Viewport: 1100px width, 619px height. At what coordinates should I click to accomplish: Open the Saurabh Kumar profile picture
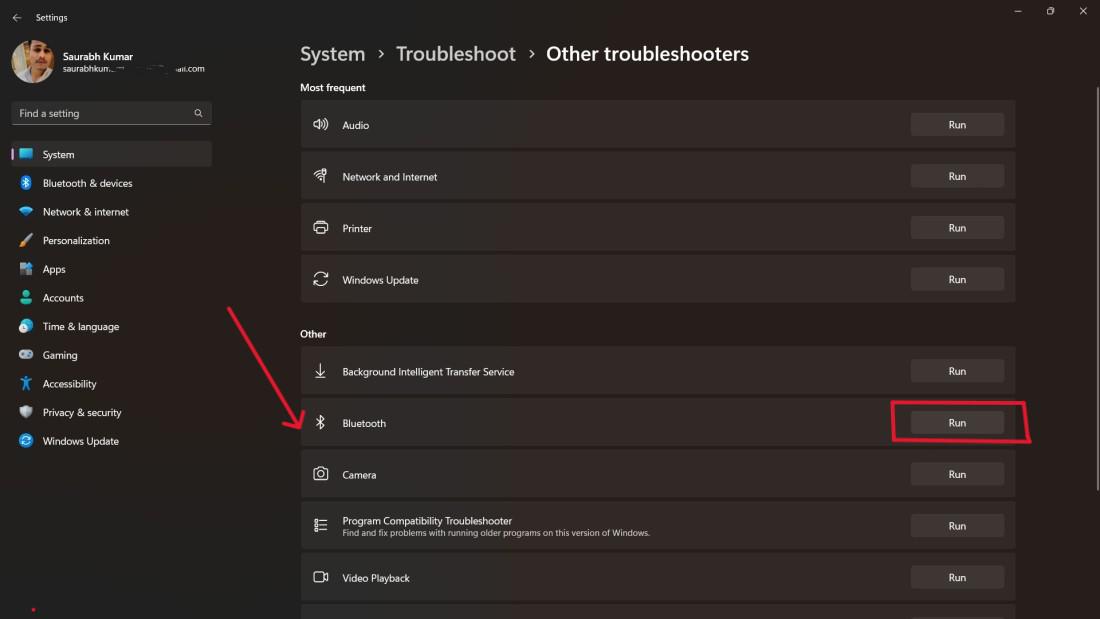tap(33, 62)
